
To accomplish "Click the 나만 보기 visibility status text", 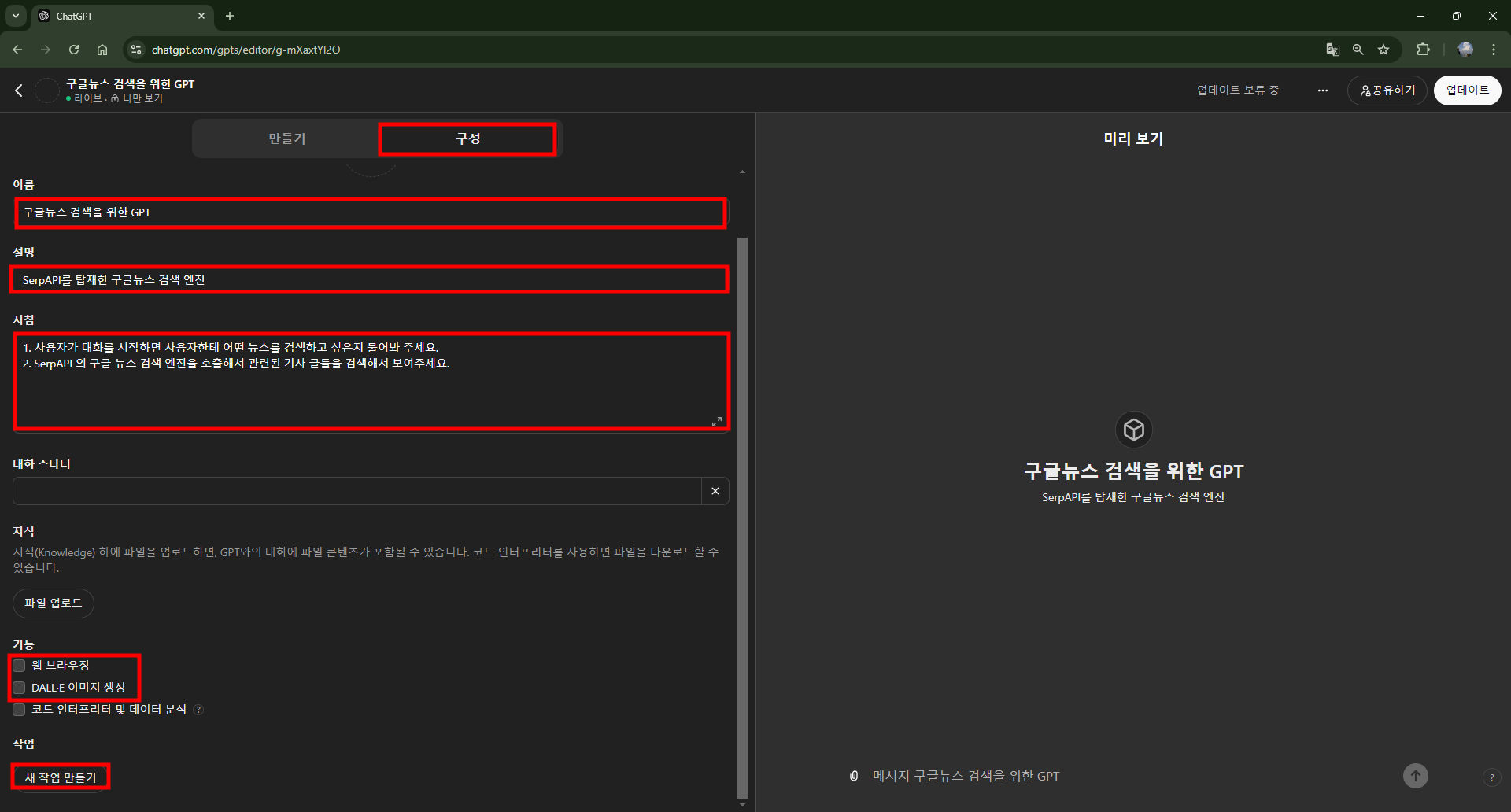I will 142,99.
